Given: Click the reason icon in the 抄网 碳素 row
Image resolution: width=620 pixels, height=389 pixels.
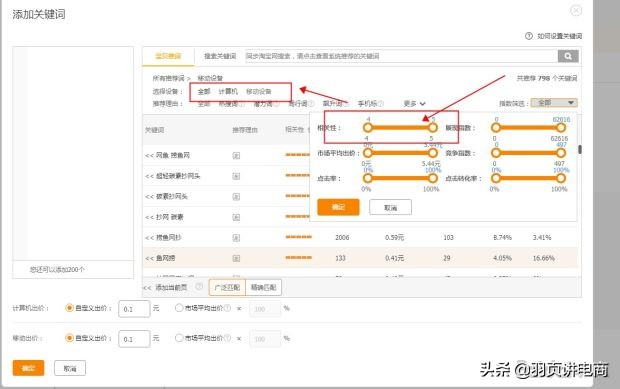Looking at the screenshot, I should pyautogui.click(x=236, y=217).
